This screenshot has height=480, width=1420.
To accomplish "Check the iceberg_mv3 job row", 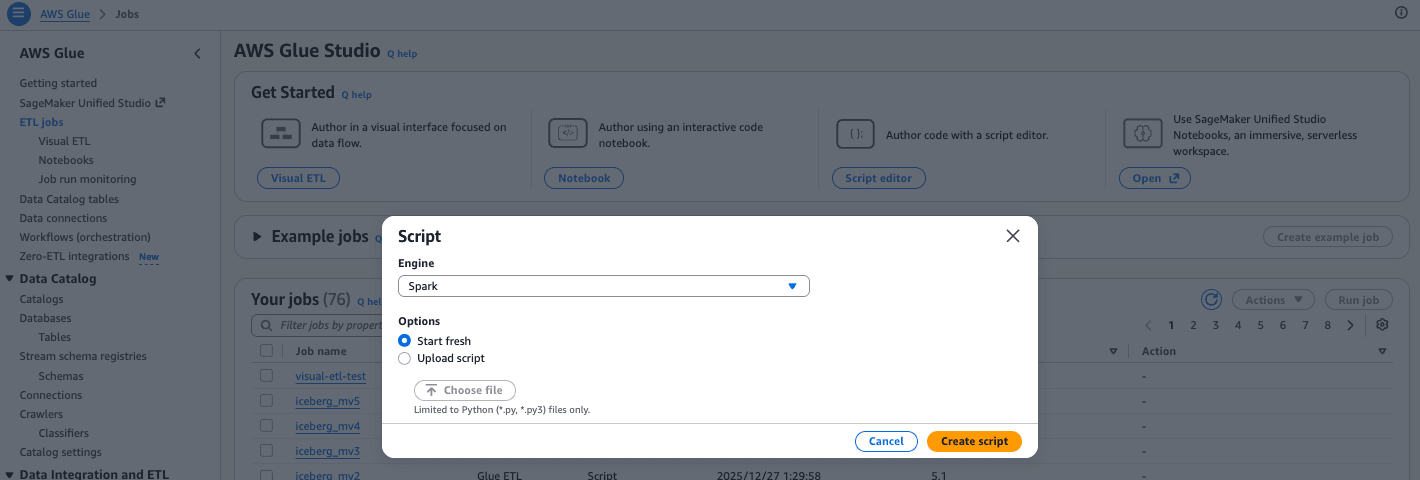I will 266,451.
